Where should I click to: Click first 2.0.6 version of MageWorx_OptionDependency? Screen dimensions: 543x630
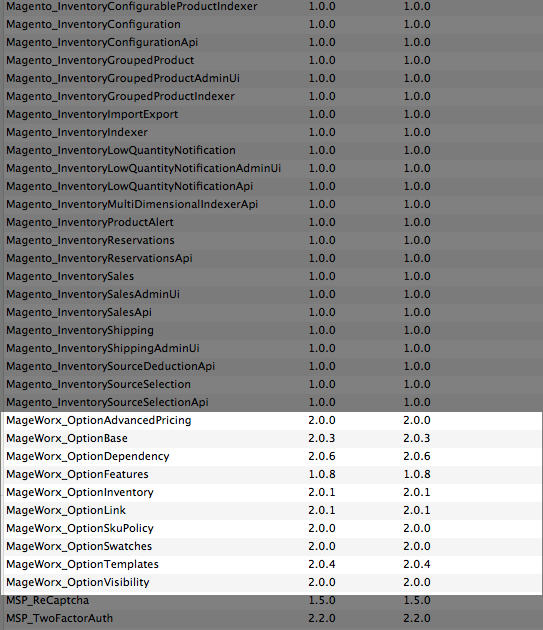322,456
